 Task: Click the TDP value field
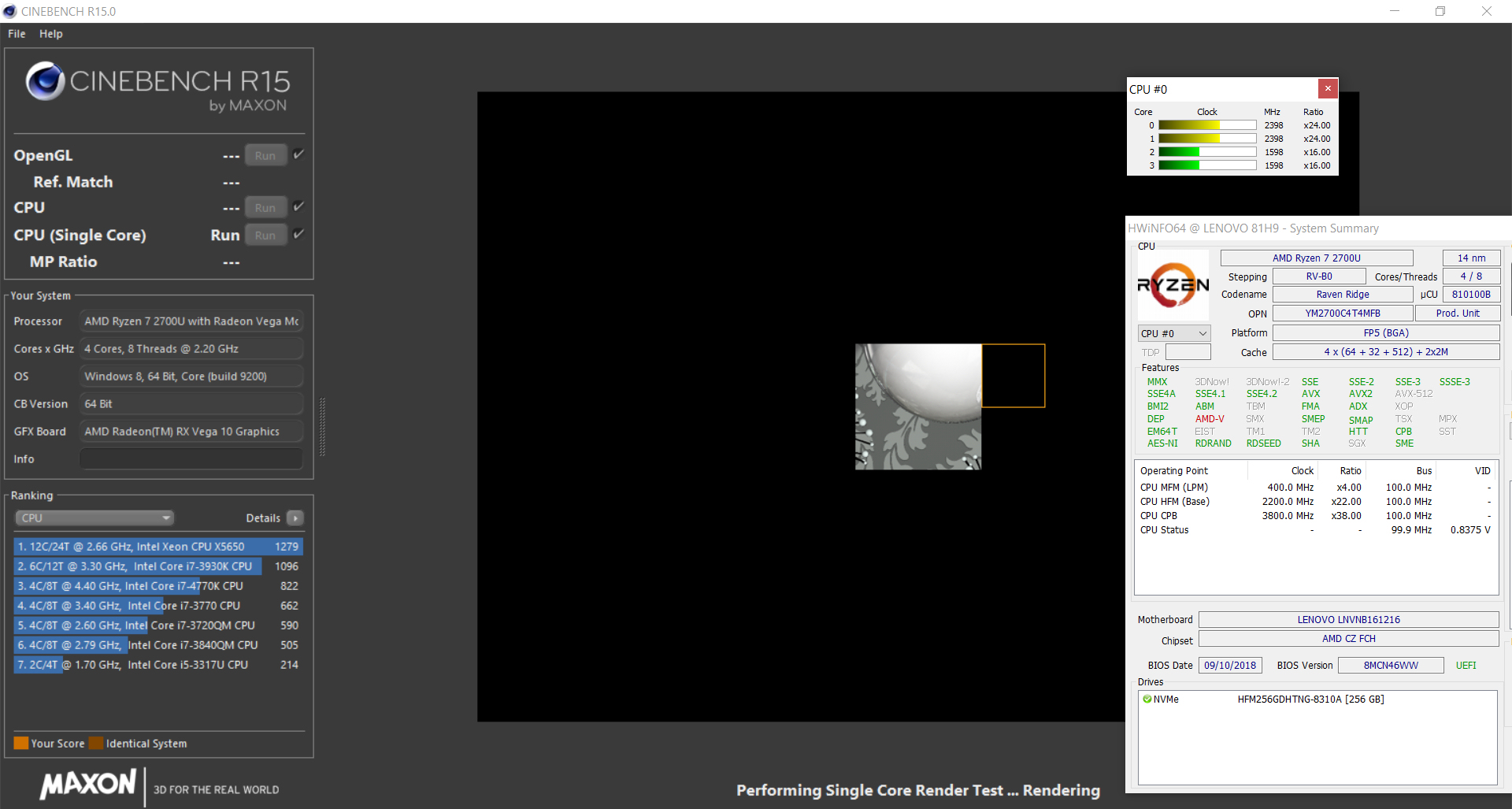[x=1188, y=352]
